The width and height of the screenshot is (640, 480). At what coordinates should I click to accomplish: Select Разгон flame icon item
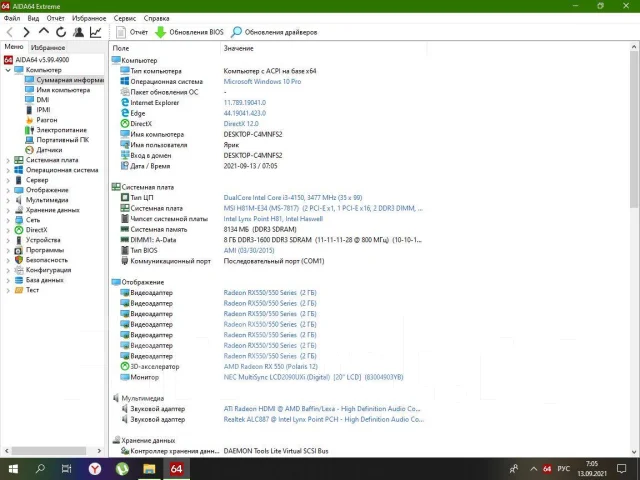pos(41,120)
